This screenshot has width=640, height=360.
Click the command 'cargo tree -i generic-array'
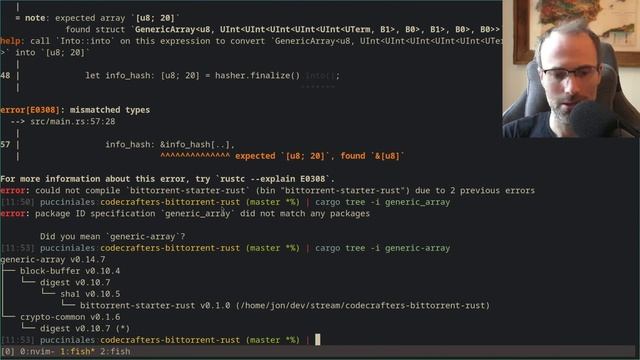(382, 248)
